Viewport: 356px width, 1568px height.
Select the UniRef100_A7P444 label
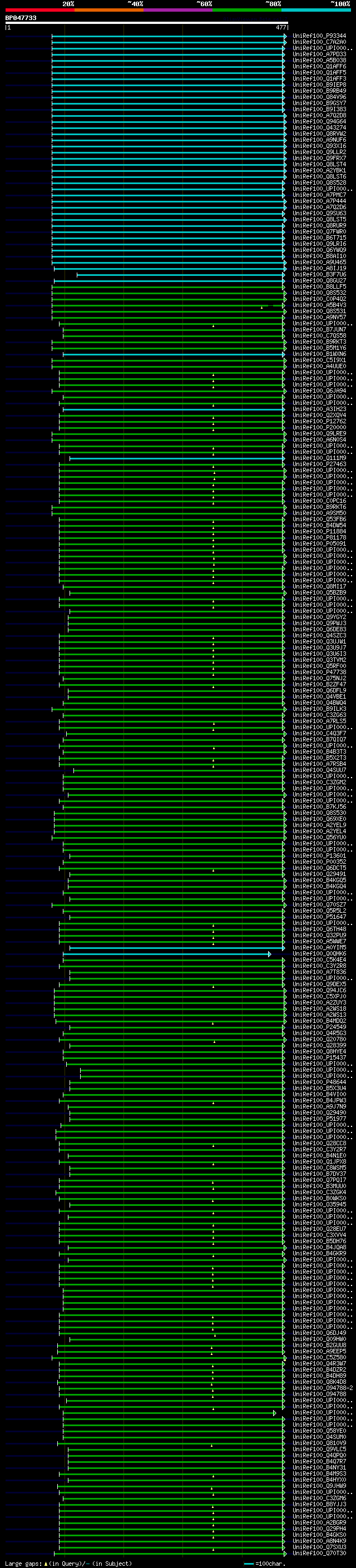pyautogui.click(x=319, y=201)
